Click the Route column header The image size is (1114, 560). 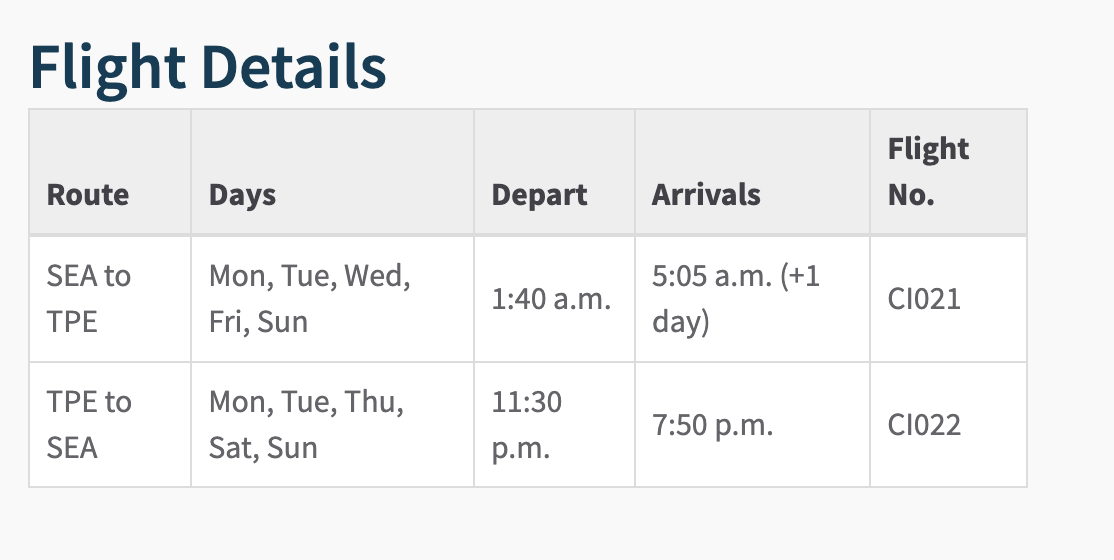pyautogui.click(x=88, y=194)
